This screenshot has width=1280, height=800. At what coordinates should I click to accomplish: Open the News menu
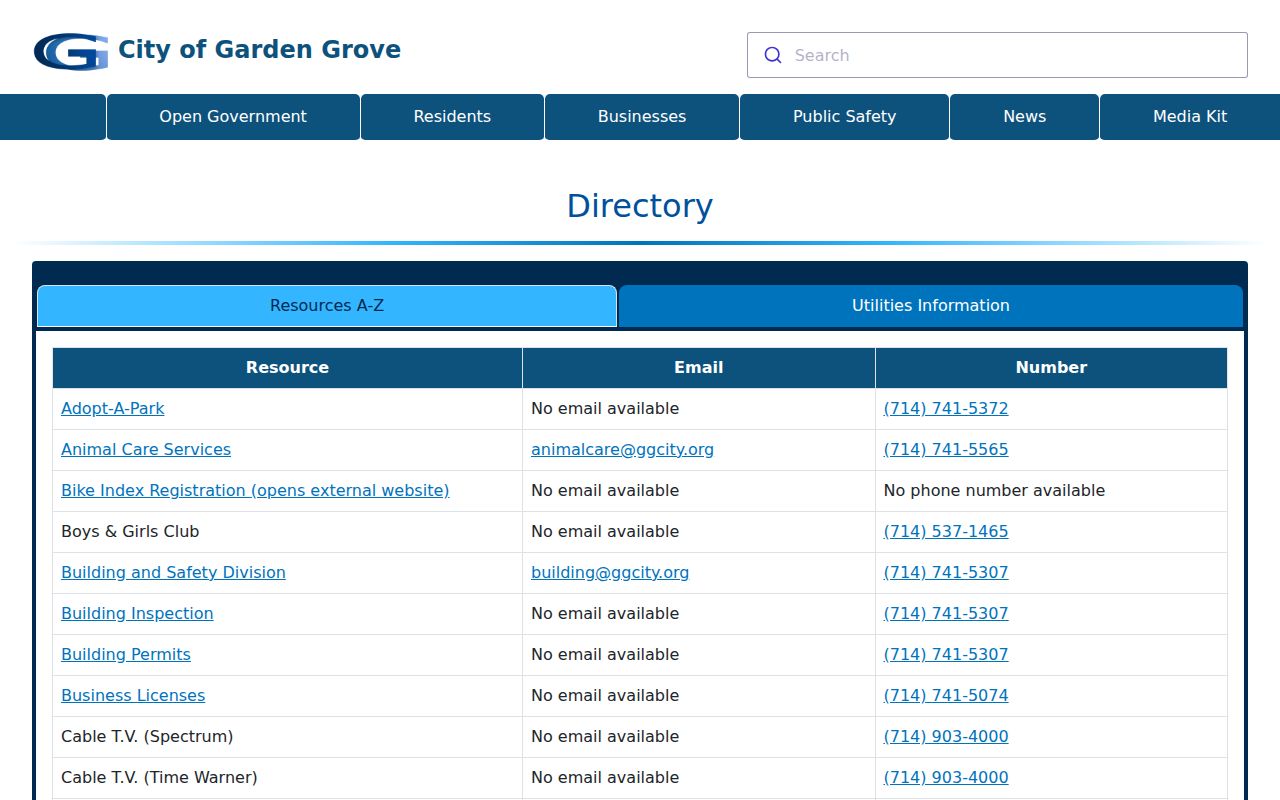(x=1024, y=117)
